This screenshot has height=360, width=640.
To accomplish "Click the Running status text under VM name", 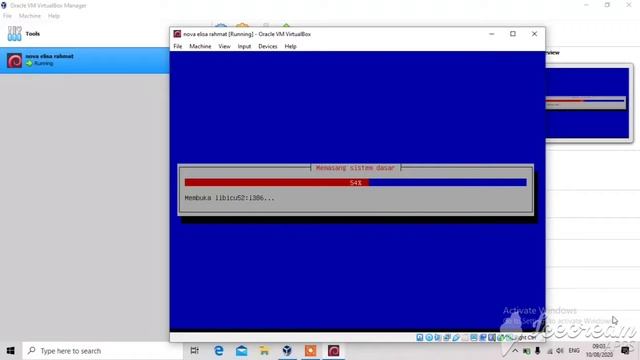I will [44, 64].
